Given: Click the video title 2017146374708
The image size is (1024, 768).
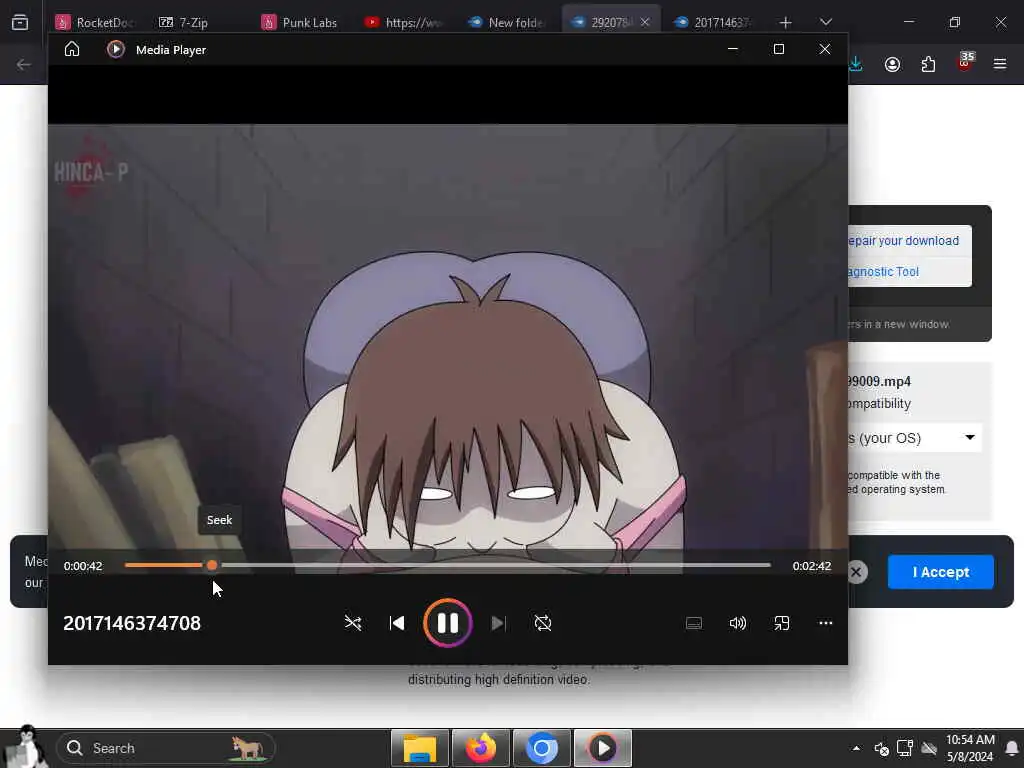Looking at the screenshot, I should click(x=132, y=624).
